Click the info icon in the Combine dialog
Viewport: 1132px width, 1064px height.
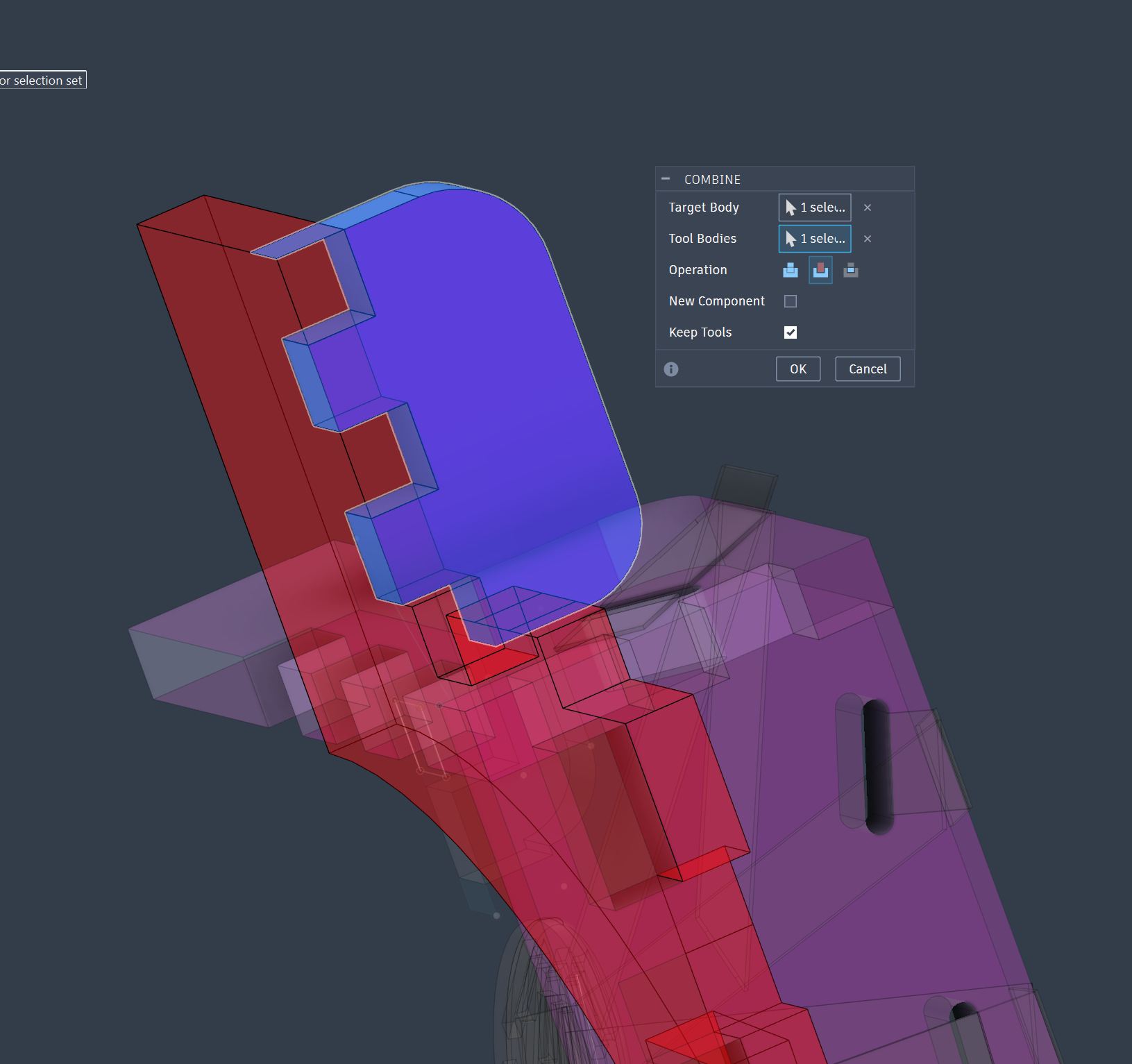671,369
